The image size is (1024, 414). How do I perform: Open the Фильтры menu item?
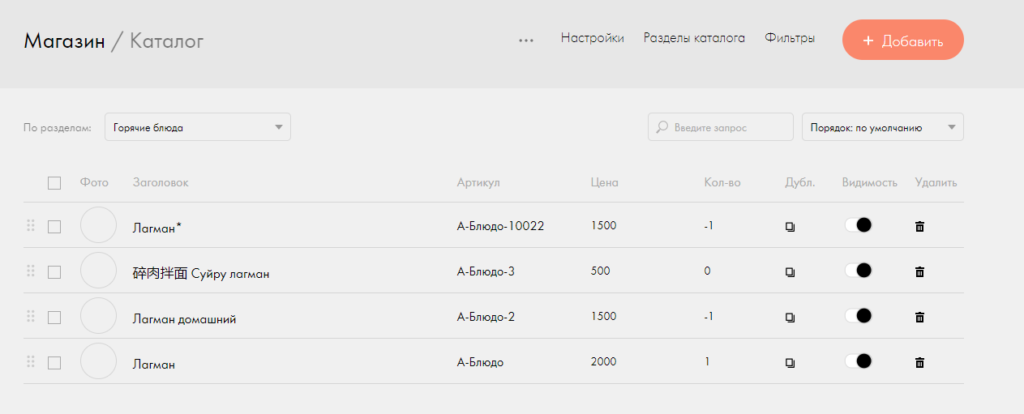point(789,39)
